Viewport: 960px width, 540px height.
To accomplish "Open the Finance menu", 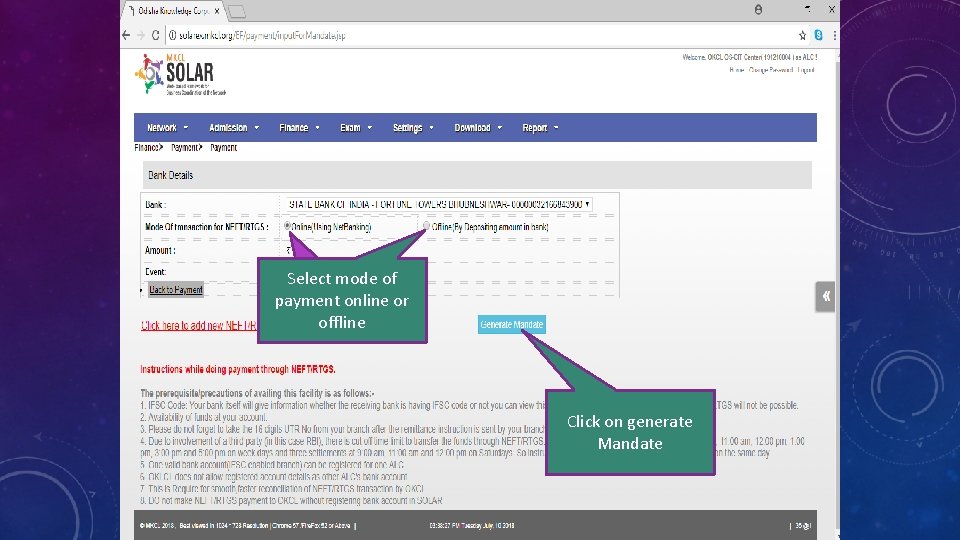I will (x=299, y=127).
